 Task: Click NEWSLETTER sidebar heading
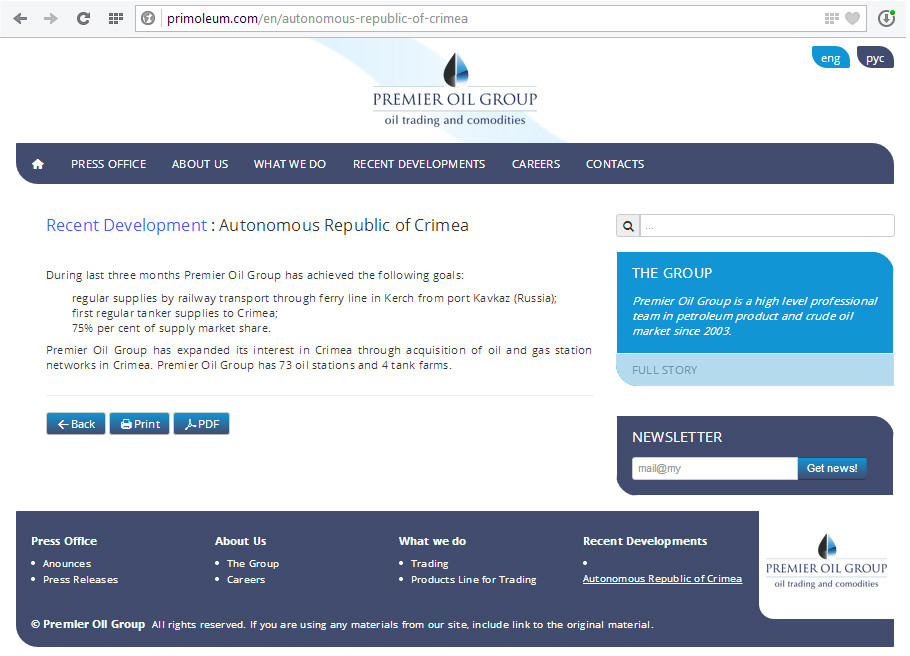click(677, 437)
